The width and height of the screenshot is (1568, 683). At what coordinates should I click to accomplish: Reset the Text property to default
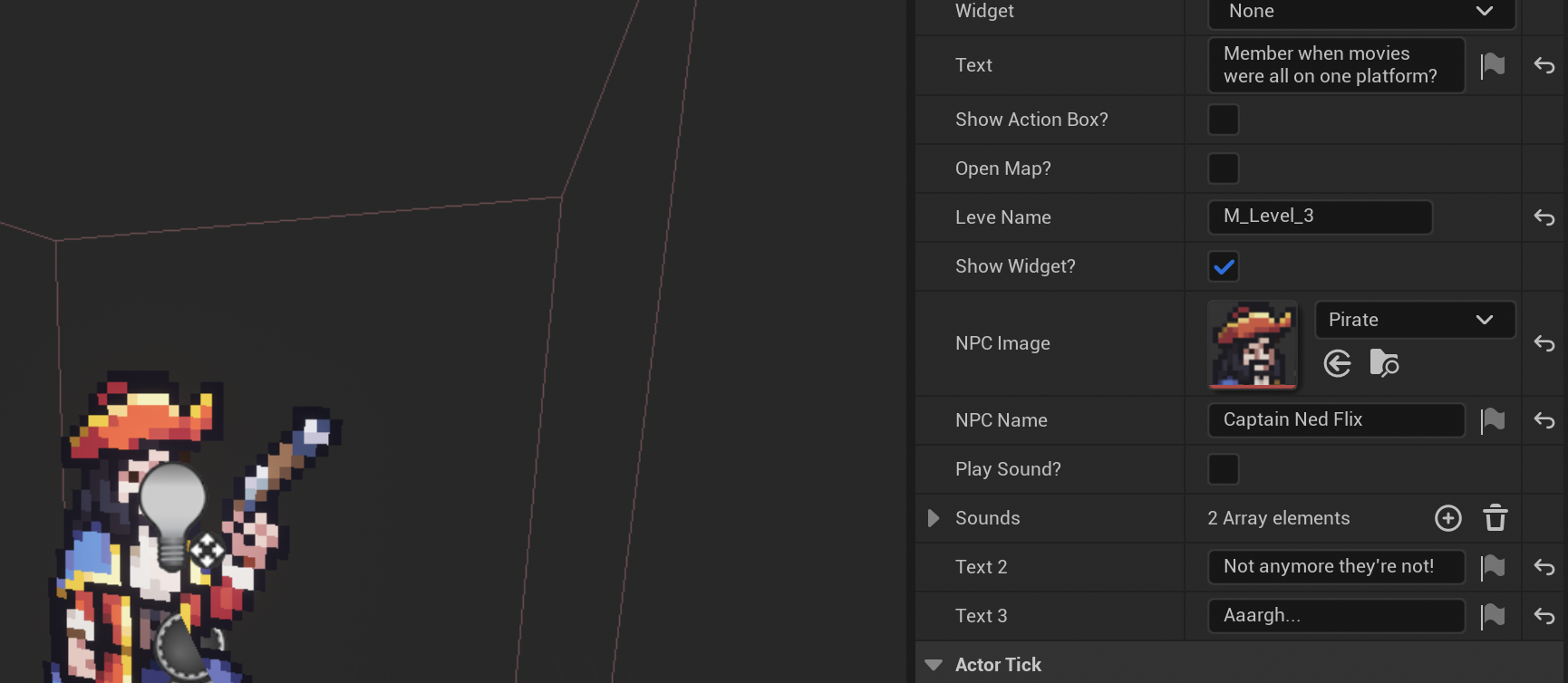pyautogui.click(x=1544, y=65)
